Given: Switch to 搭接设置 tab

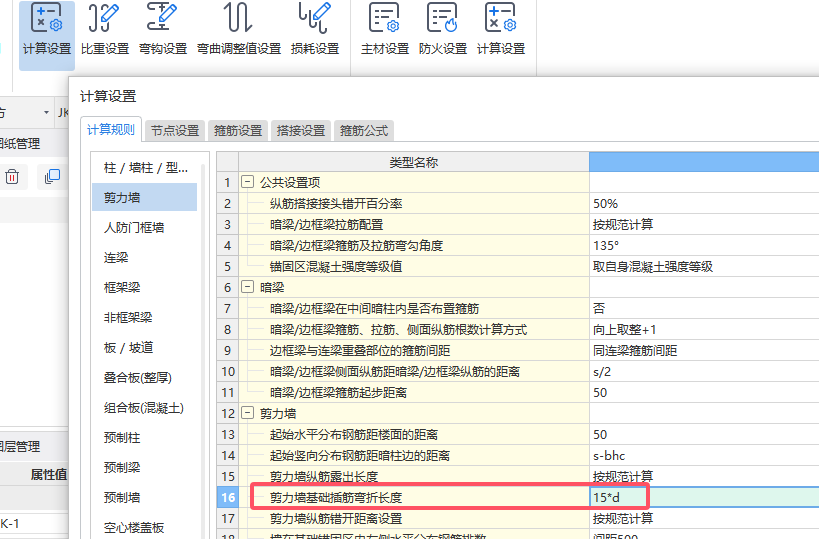Looking at the screenshot, I should [301, 131].
